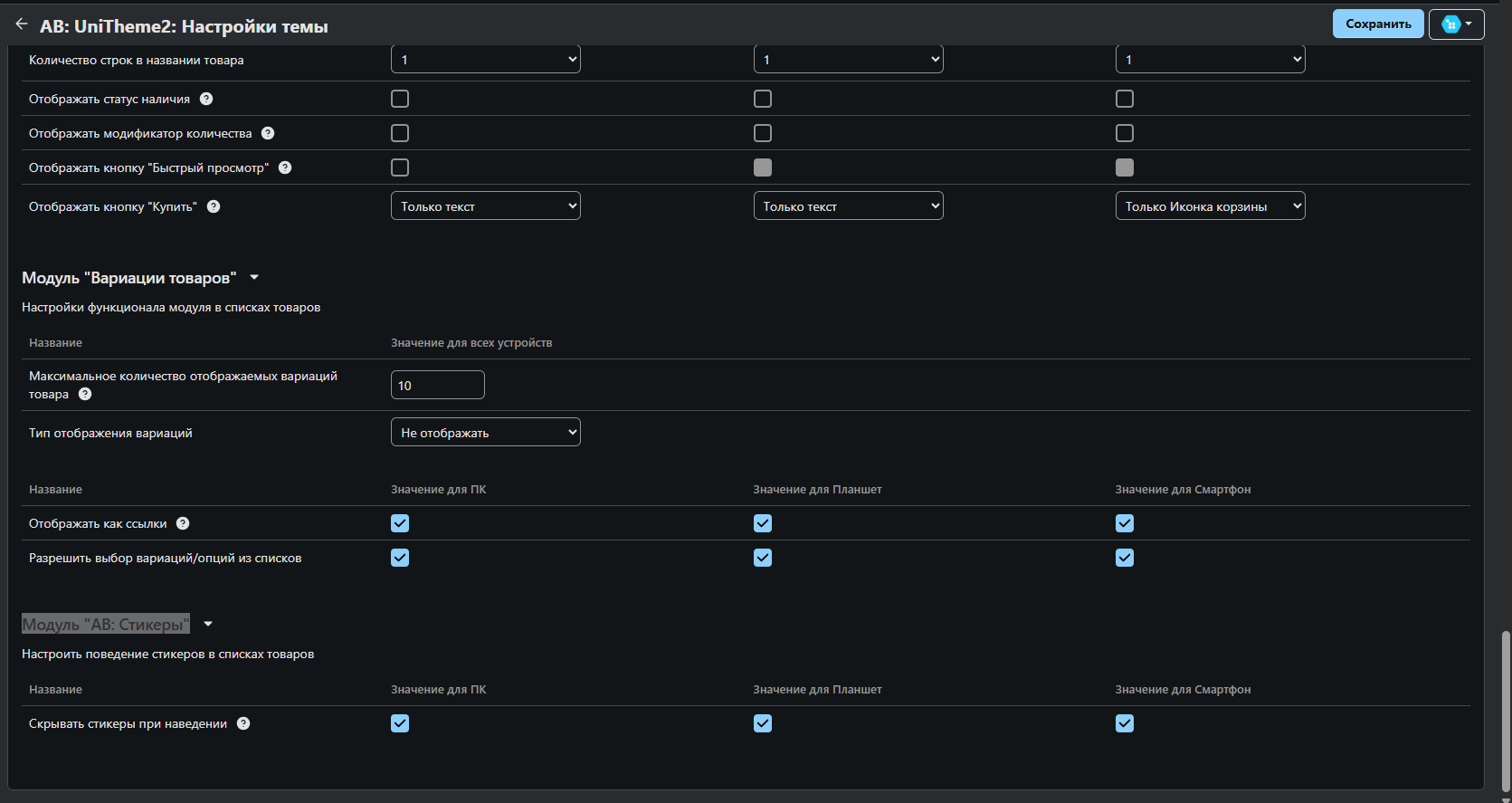Open "Тип отображения вариаций" dropdown

[x=485, y=433]
